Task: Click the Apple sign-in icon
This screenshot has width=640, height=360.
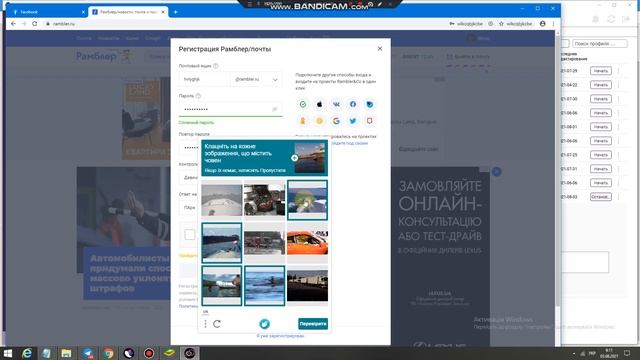Action: coord(320,104)
